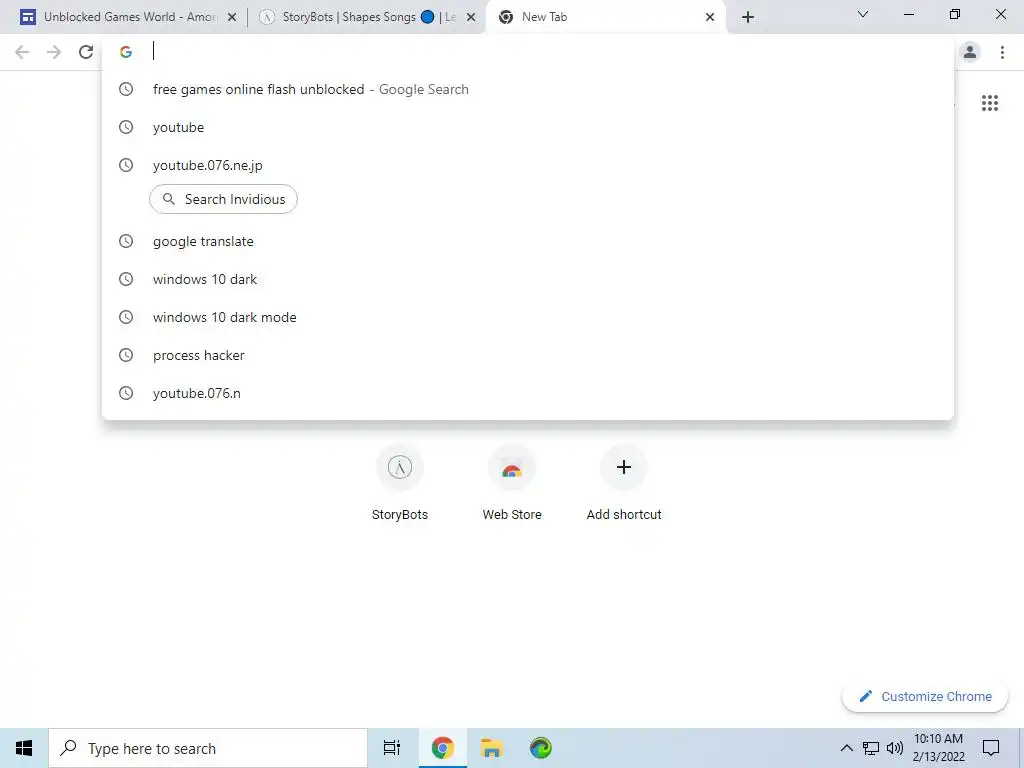Close the New Tab tab
1024x768 pixels.
pyautogui.click(x=710, y=18)
